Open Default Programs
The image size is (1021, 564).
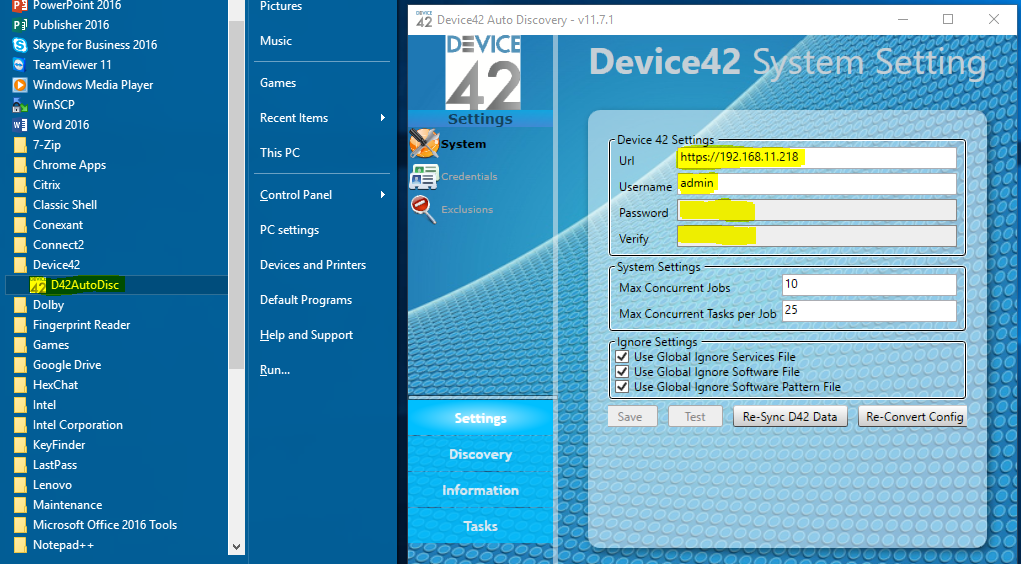[306, 300]
